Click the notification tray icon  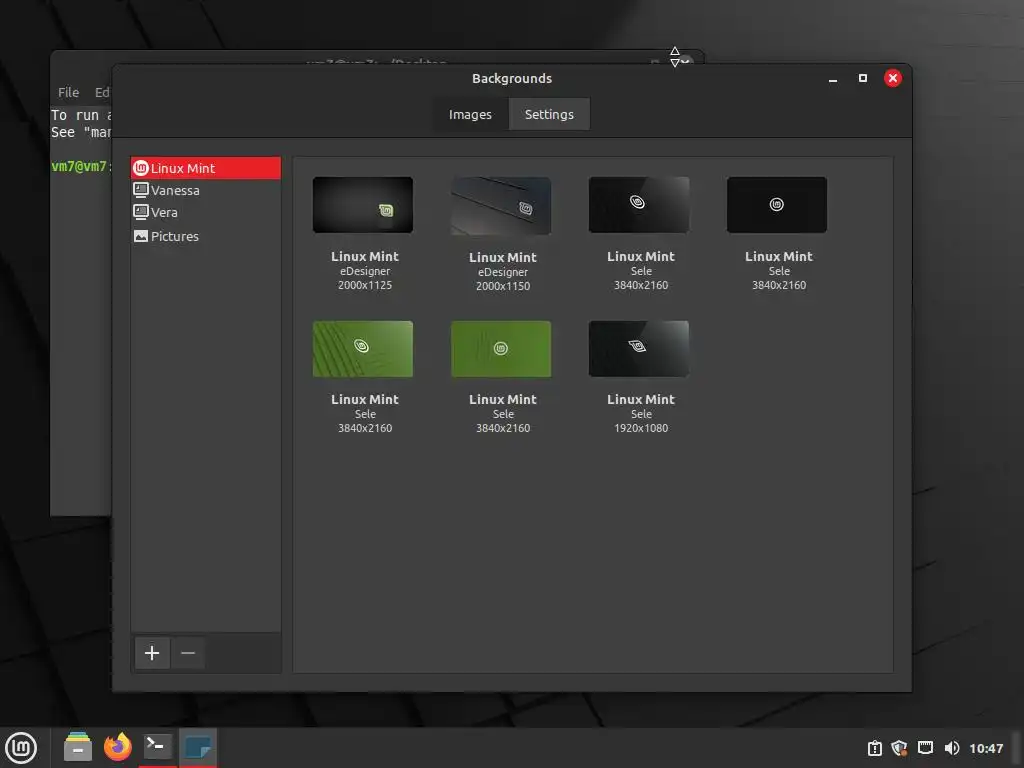coord(874,748)
